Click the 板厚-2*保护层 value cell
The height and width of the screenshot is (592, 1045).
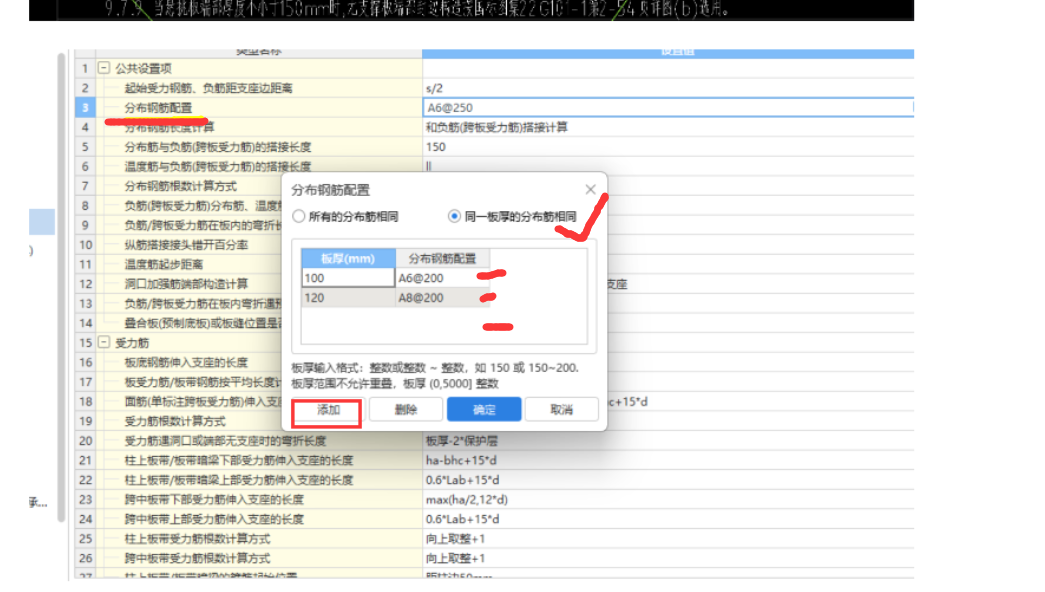[668, 441]
